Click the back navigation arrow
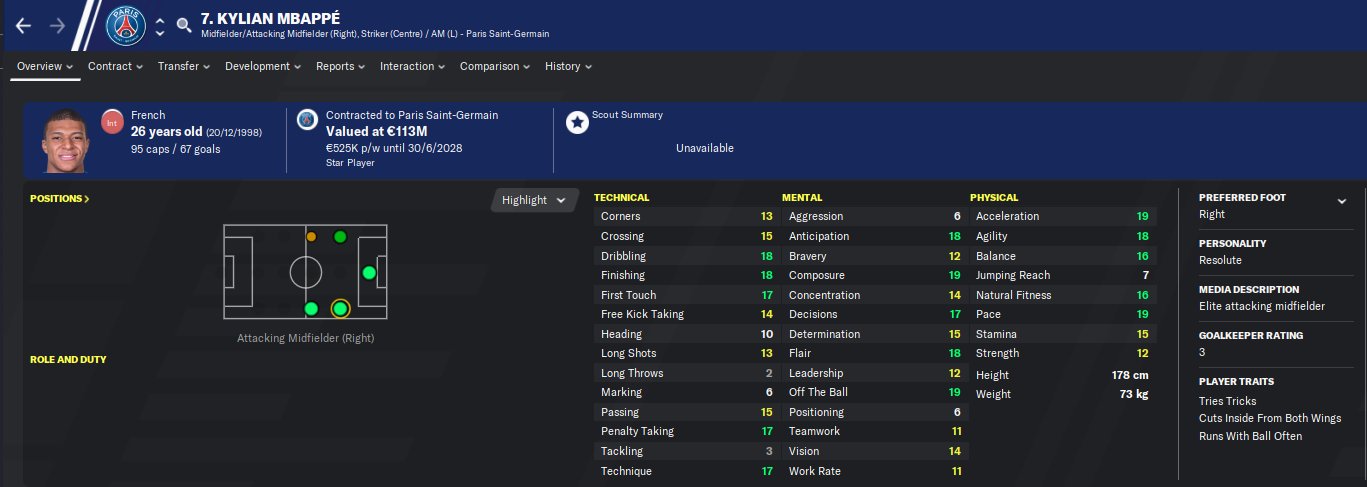Image resolution: width=1367 pixels, height=487 pixels. tap(24, 26)
